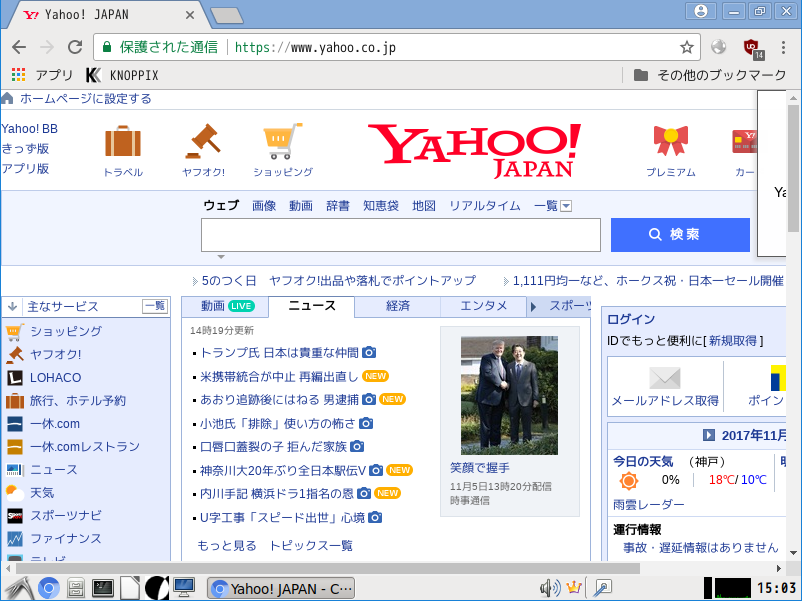Open the Yahoo! BB link

tap(29, 129)
